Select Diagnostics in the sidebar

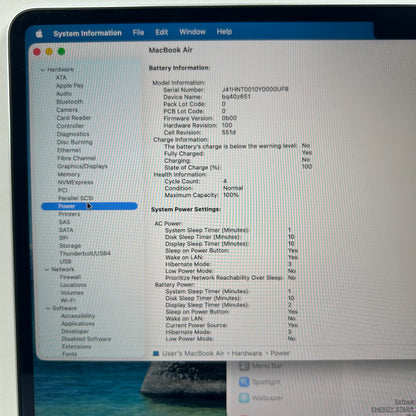pyautogui.click(x=73, y=134)
